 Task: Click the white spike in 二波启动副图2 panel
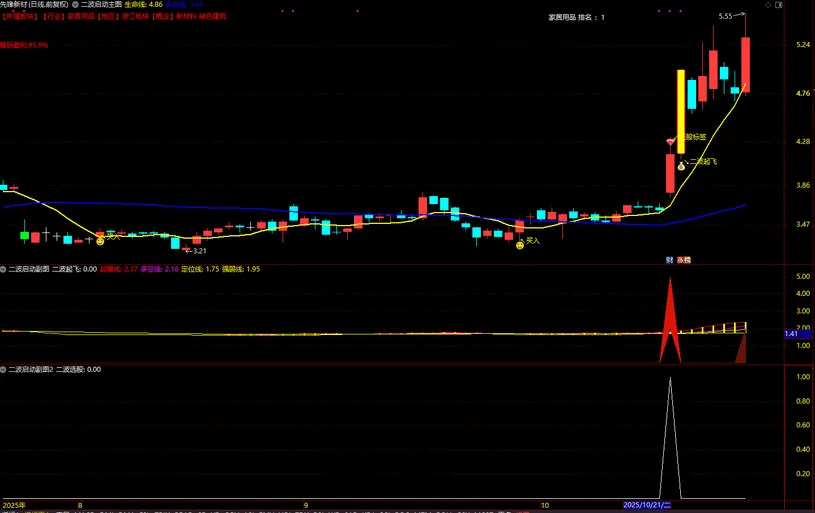pos(670,438)
